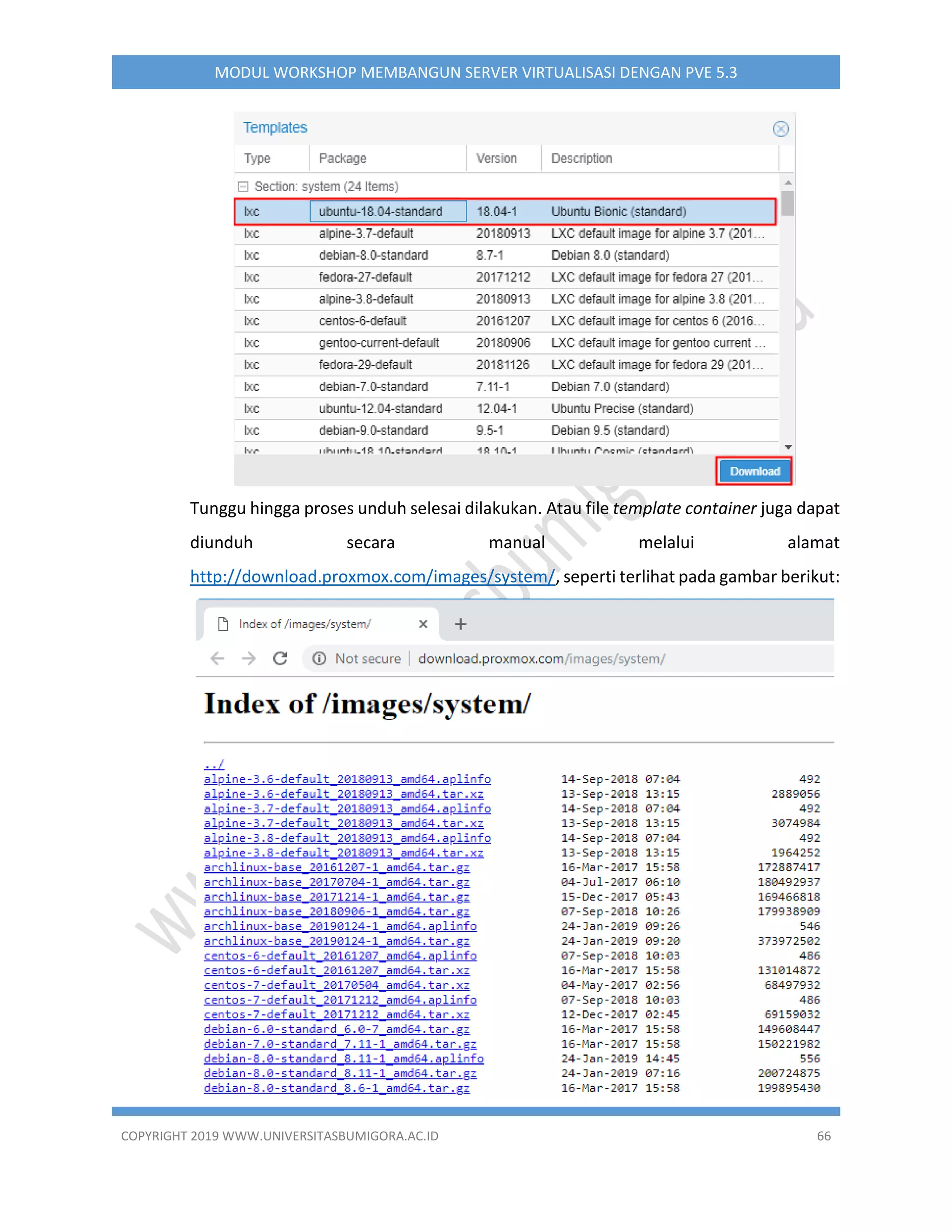
Task: Click the Templates list scrollbar thumb
Action: pos(788,204)
